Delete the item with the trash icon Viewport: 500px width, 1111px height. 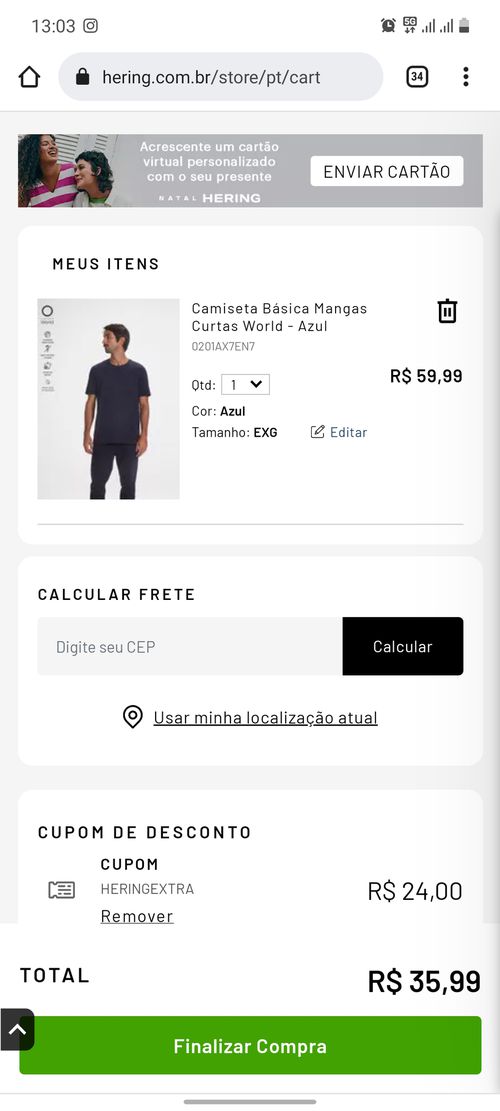pos(447,311)
